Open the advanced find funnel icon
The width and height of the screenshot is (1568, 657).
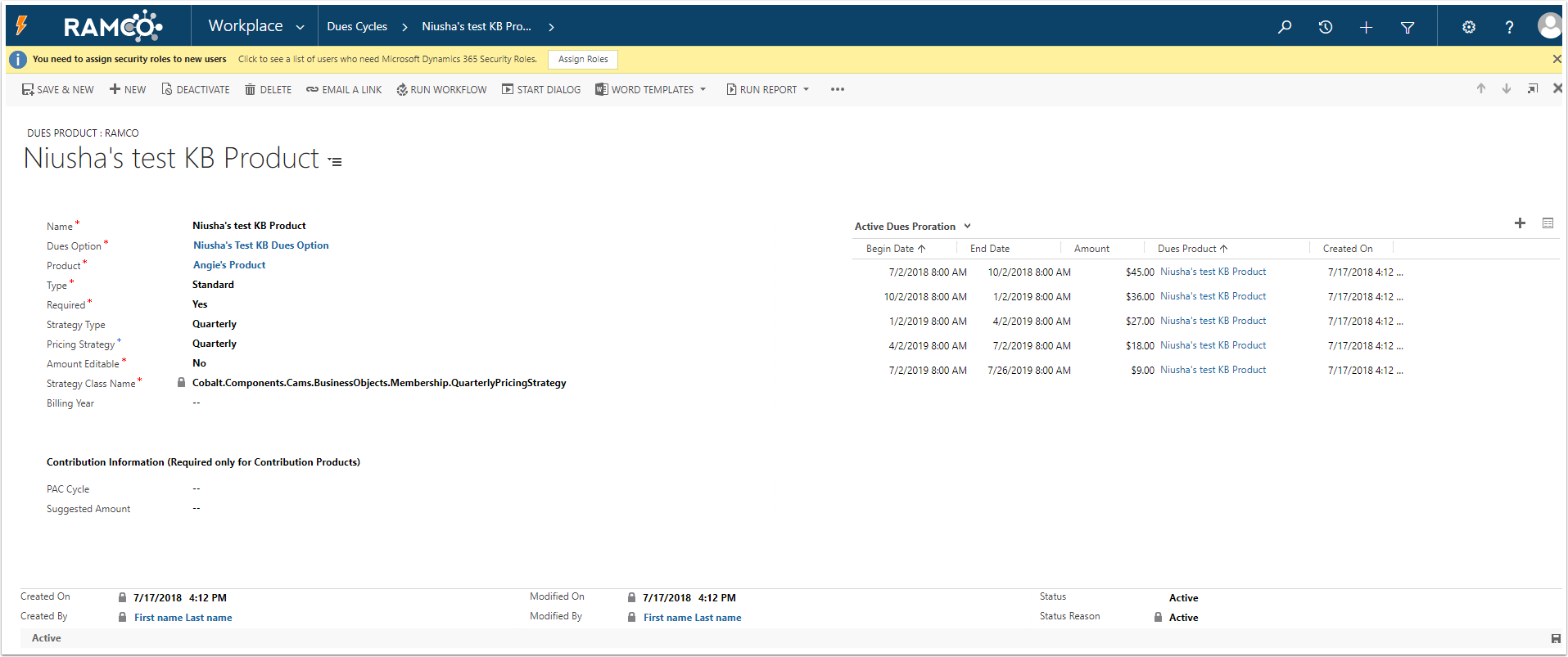pos(1408,27)
